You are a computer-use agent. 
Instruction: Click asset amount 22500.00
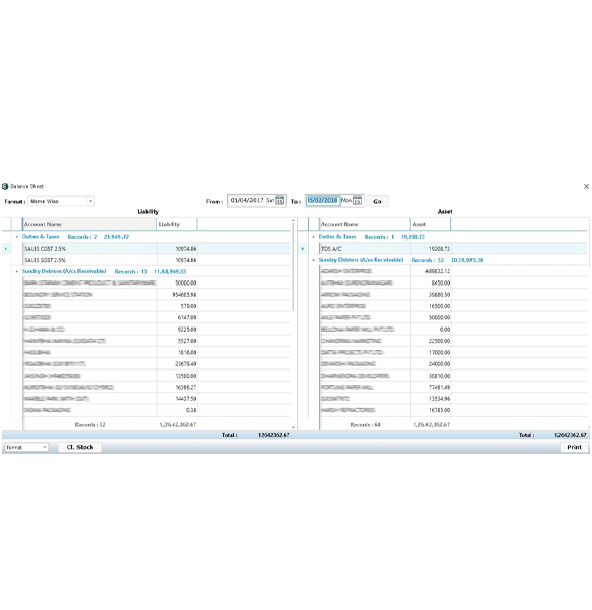[x=440, y=341]
